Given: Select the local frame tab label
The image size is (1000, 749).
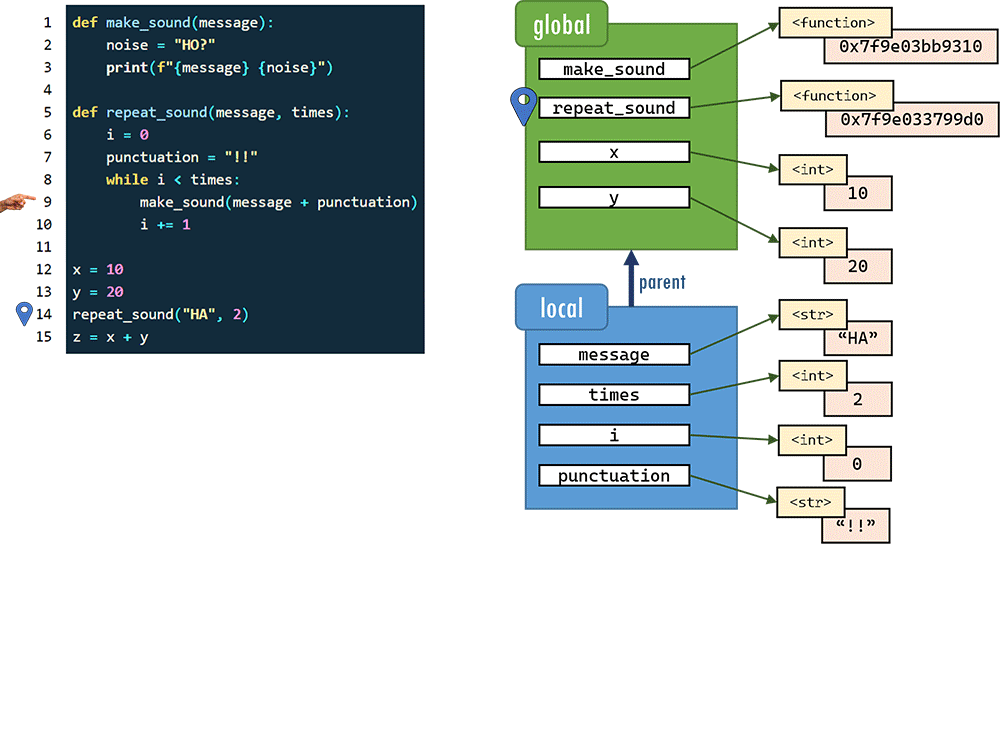Looking at the screenshot, I should tap(561, 307).
